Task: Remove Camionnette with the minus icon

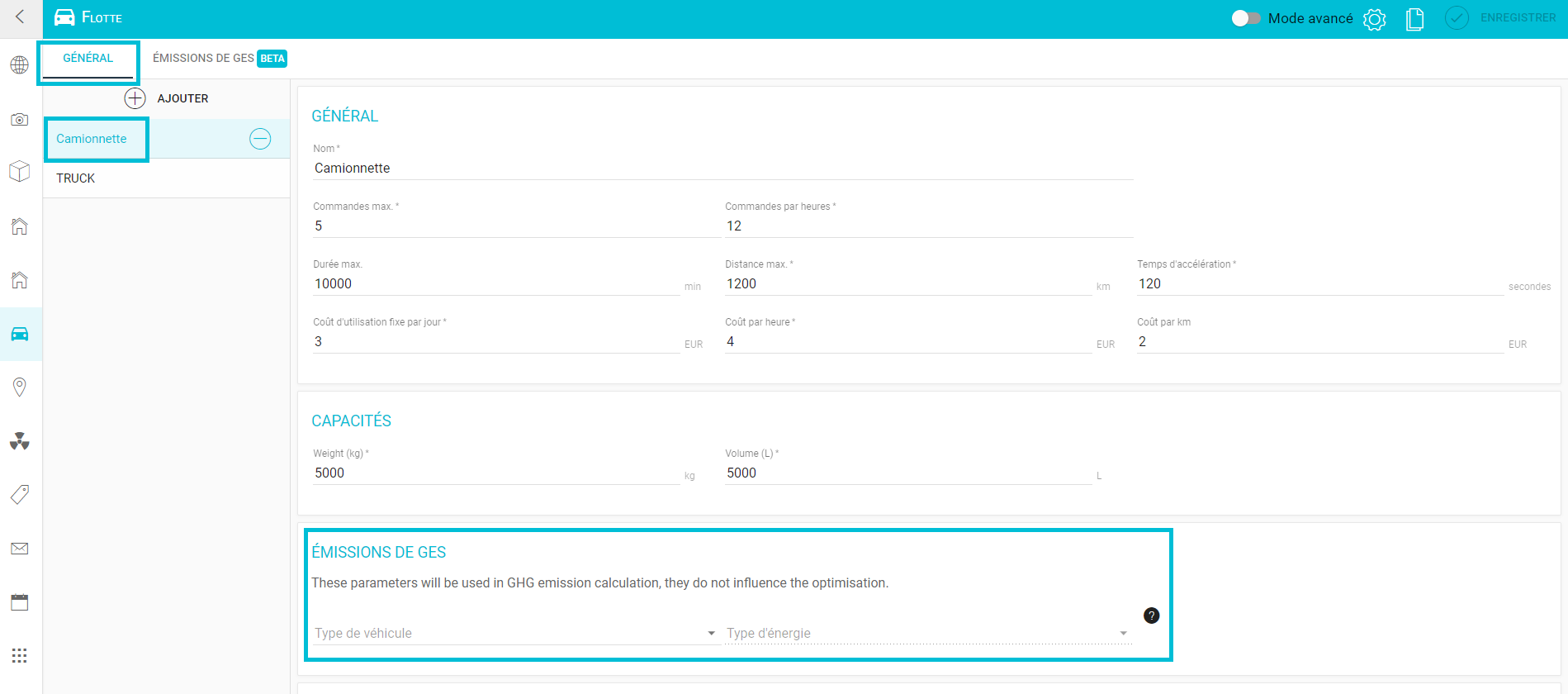Action: [x=260, y=139]
